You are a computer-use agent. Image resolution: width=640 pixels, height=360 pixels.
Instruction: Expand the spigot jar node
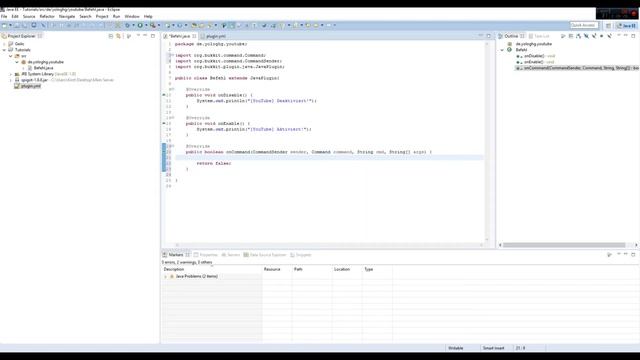[x=11, y=80]
